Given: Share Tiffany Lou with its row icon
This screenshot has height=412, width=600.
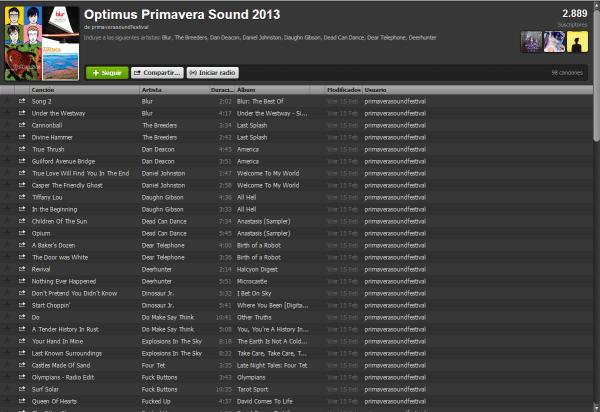Looking at the screenshot, I should (22, 197).
